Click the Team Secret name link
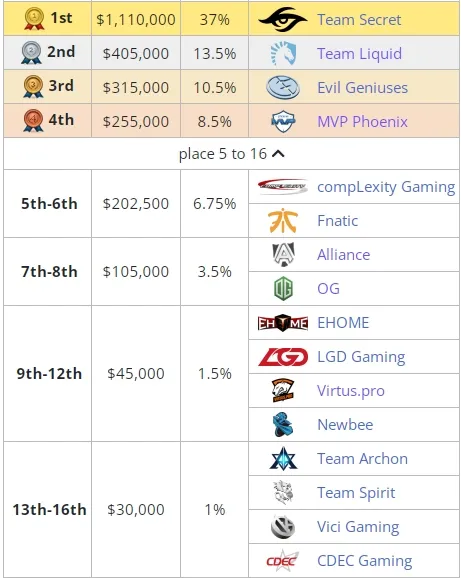The image size is (461, 578). [x=359, y=20]
